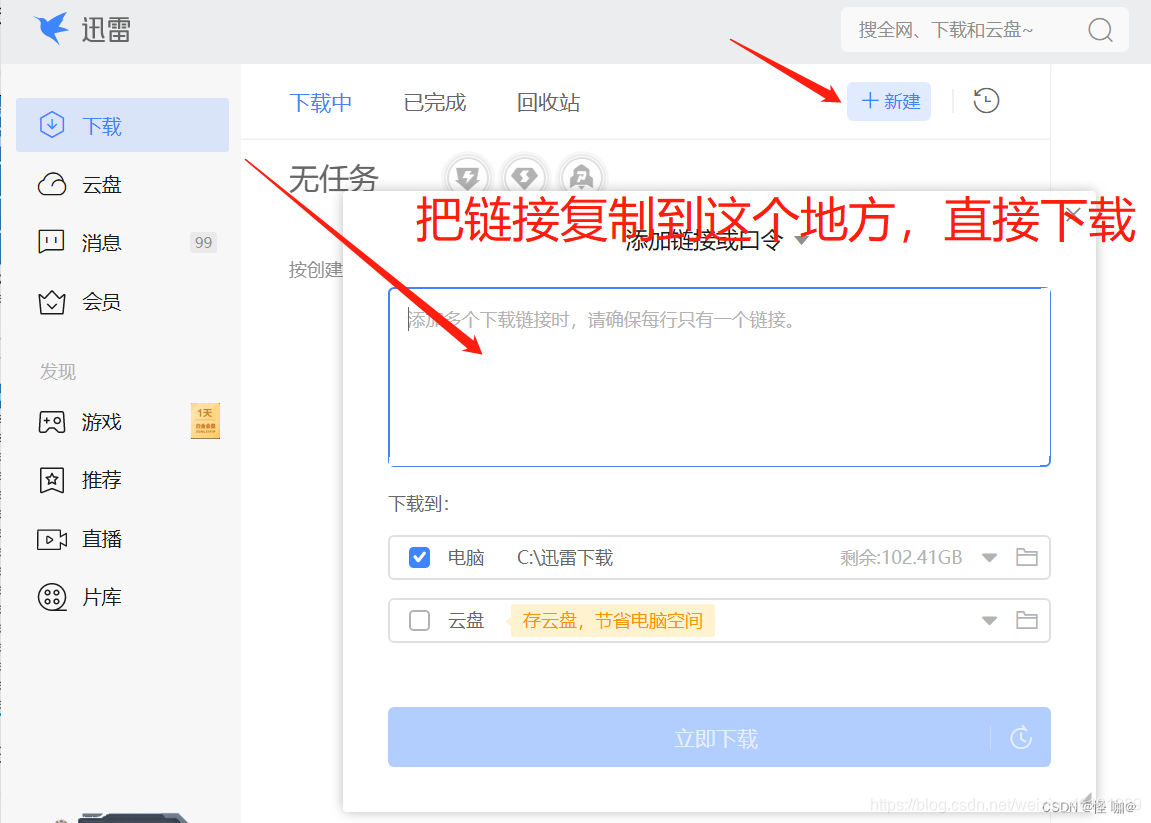Toggle the 电脑 download checkbox
Image resolution: width=1151 pixels, height=823 pixels.
pyautogui.click(x=419, y=557)
